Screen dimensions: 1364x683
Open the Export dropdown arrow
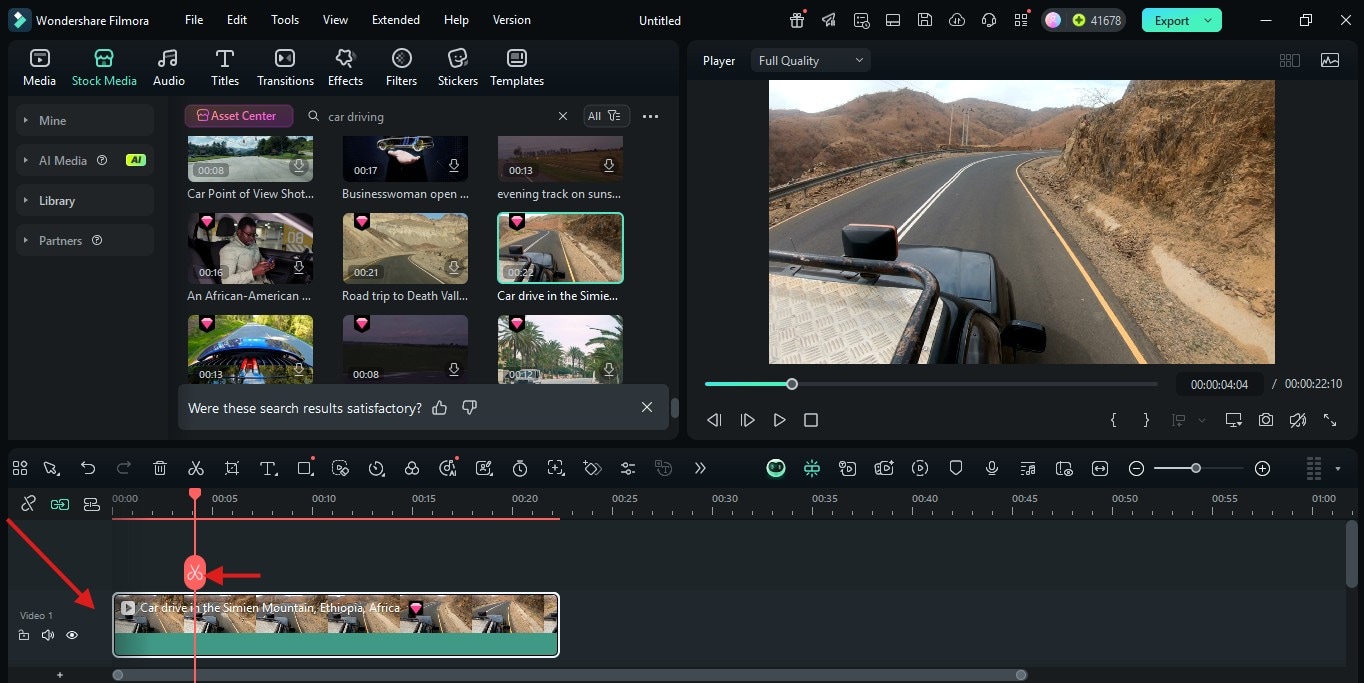[x=1208, y=20]
